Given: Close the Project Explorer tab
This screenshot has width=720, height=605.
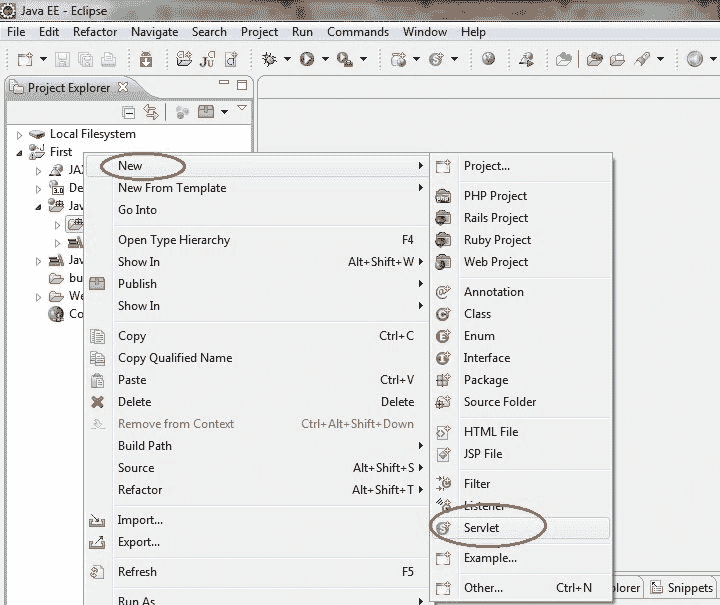Looking at the screenshot, I should 123,87.
